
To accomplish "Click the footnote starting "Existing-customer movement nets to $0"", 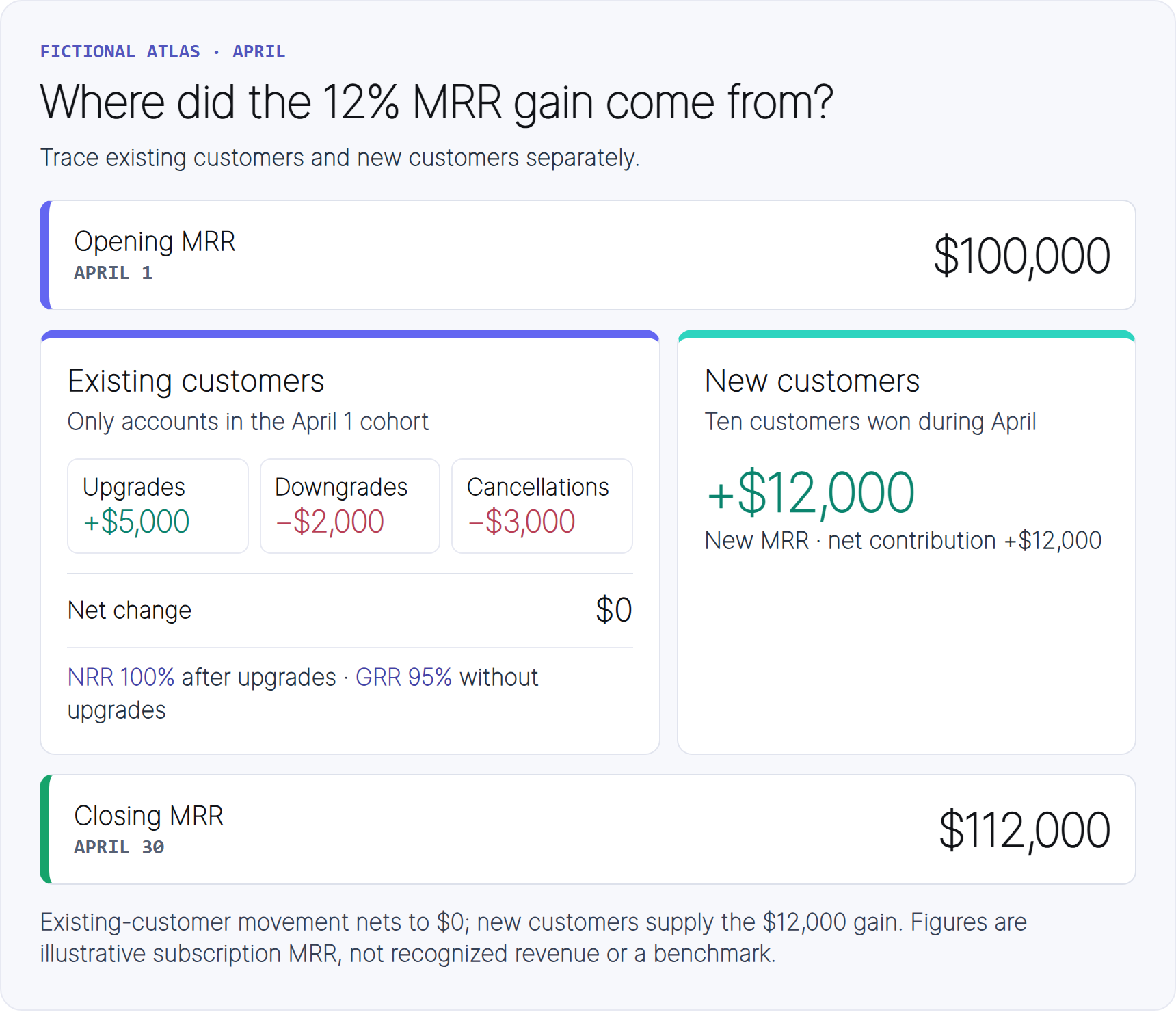I will 533,937.
